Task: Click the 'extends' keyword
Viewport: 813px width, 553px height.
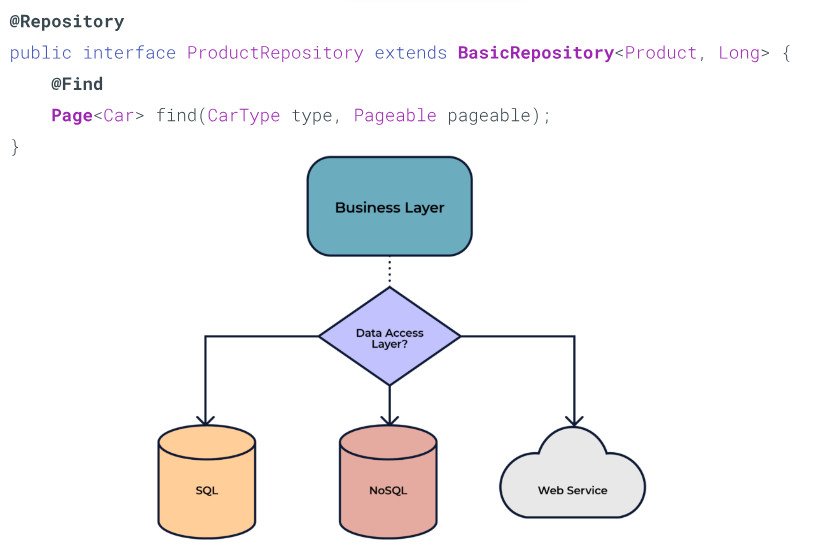Action: [x=411, y=53]
